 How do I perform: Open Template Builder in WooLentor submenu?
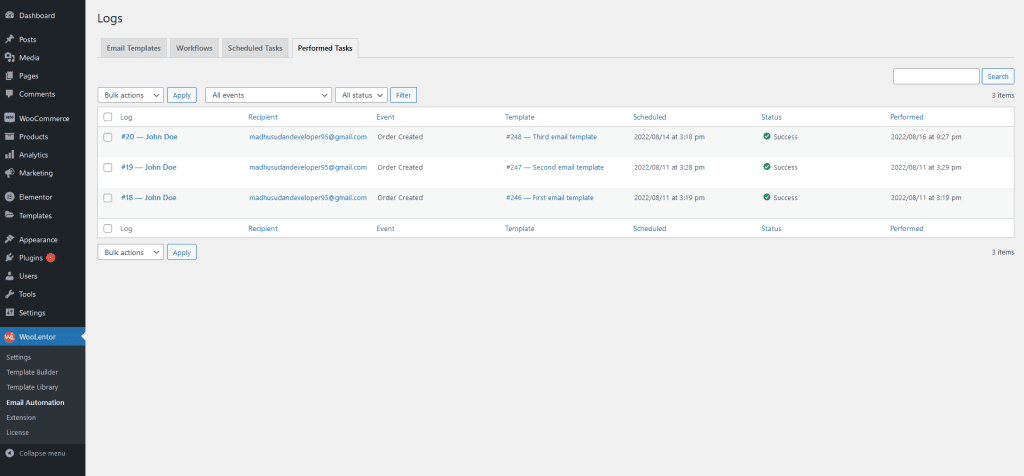pos(32,372)
